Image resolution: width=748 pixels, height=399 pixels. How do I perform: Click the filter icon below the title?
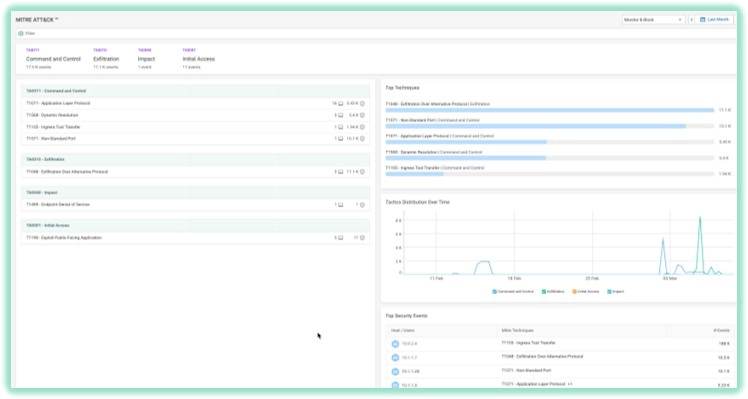coord(21,33)
